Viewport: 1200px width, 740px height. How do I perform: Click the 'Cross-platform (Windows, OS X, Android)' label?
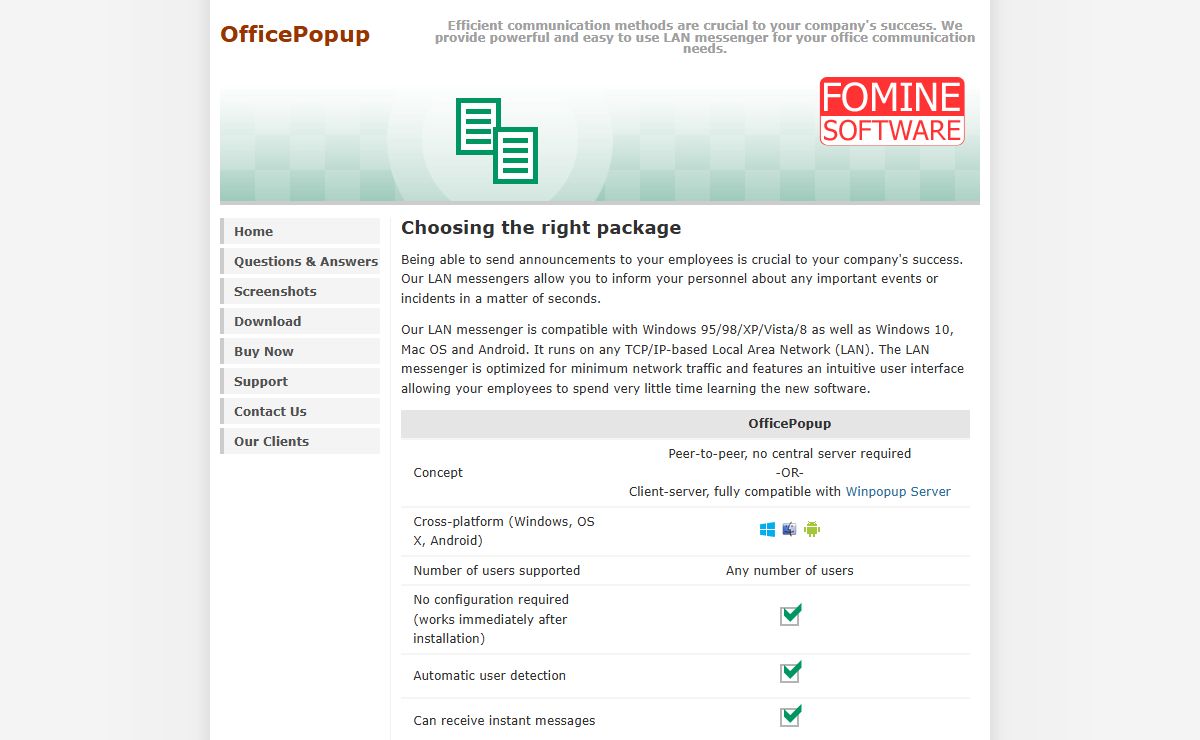click(504, 531)
